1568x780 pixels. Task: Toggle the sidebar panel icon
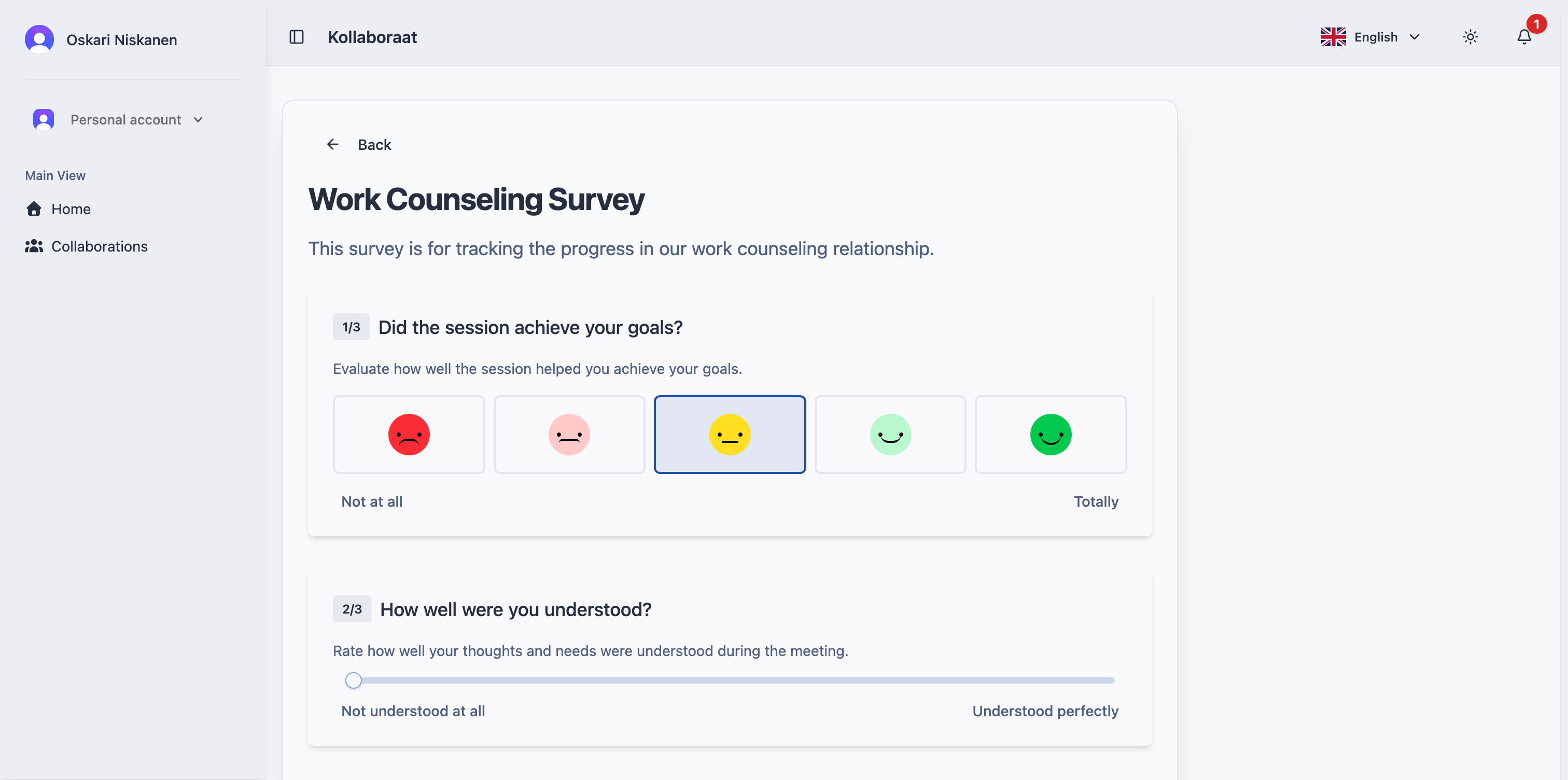point(297,37)
